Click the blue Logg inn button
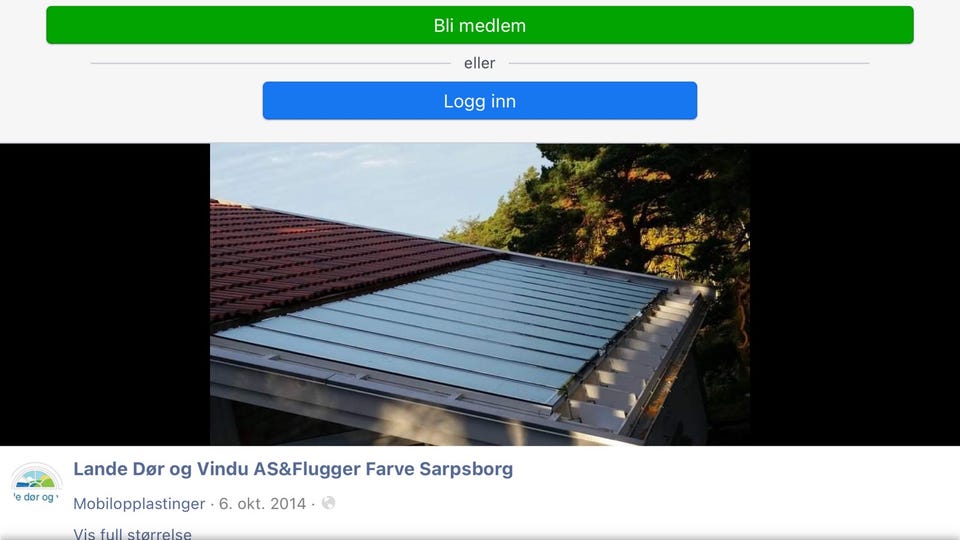This screenshot has height=540, width=960. point(479,100)
